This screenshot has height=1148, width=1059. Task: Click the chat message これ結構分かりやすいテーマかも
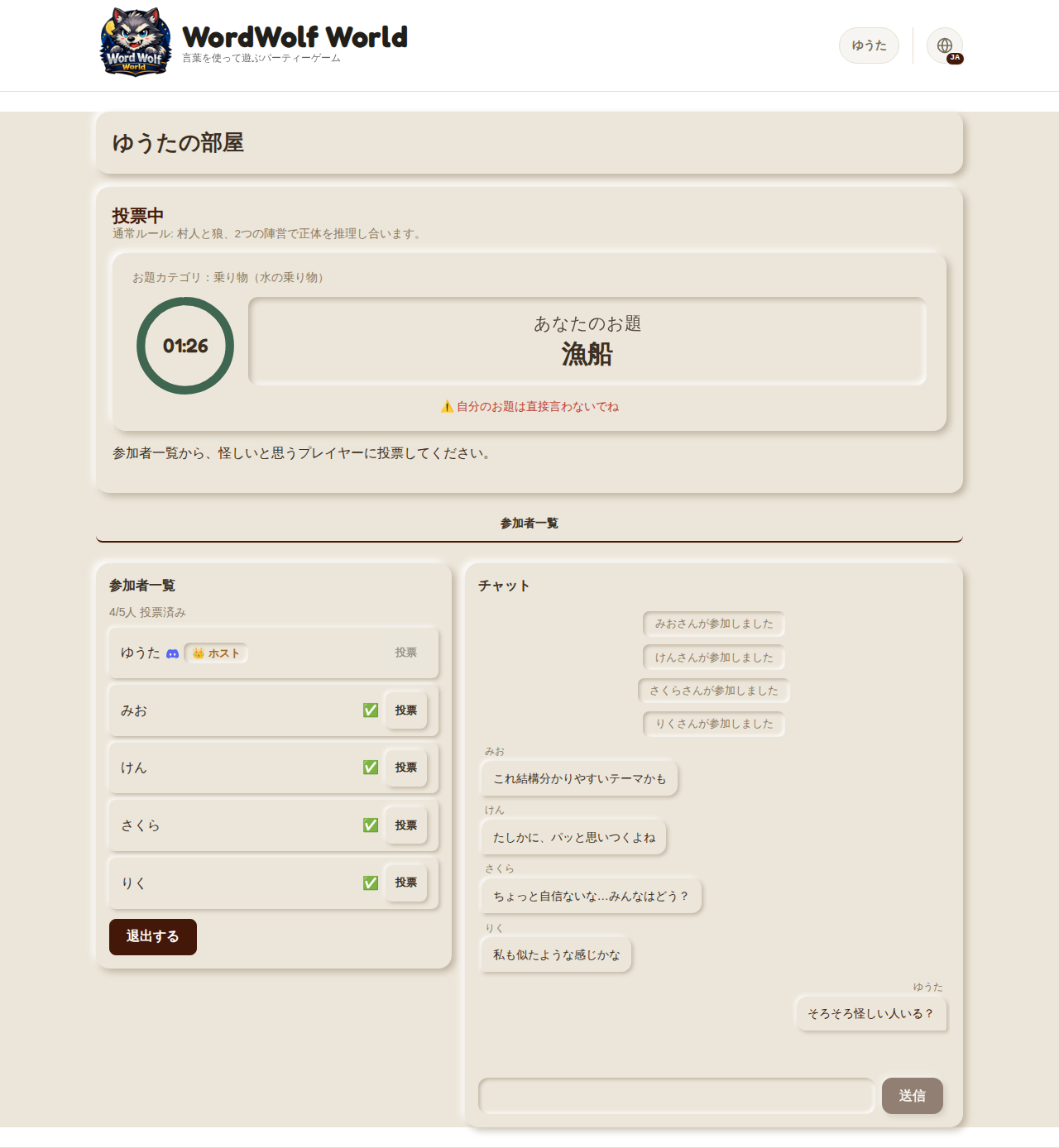[579, 779]
